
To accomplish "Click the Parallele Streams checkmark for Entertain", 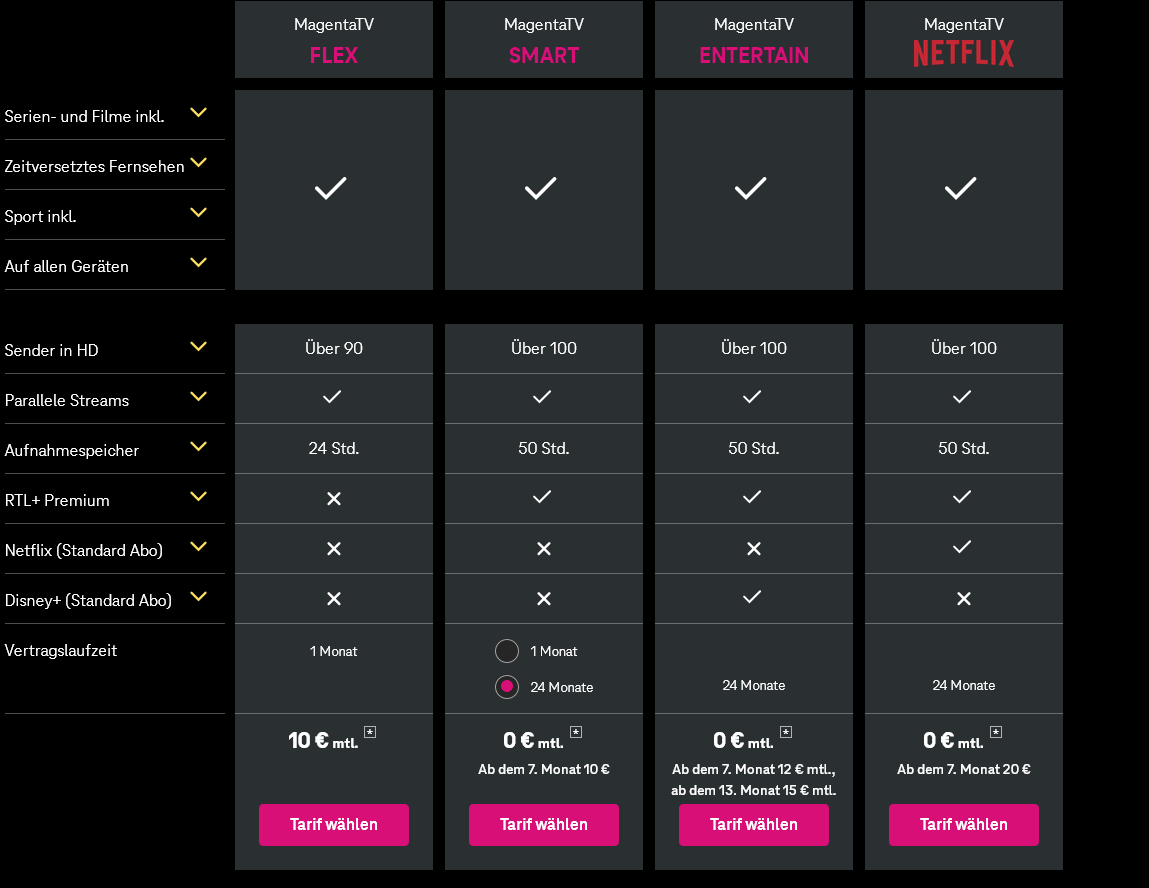I will 752,397.
